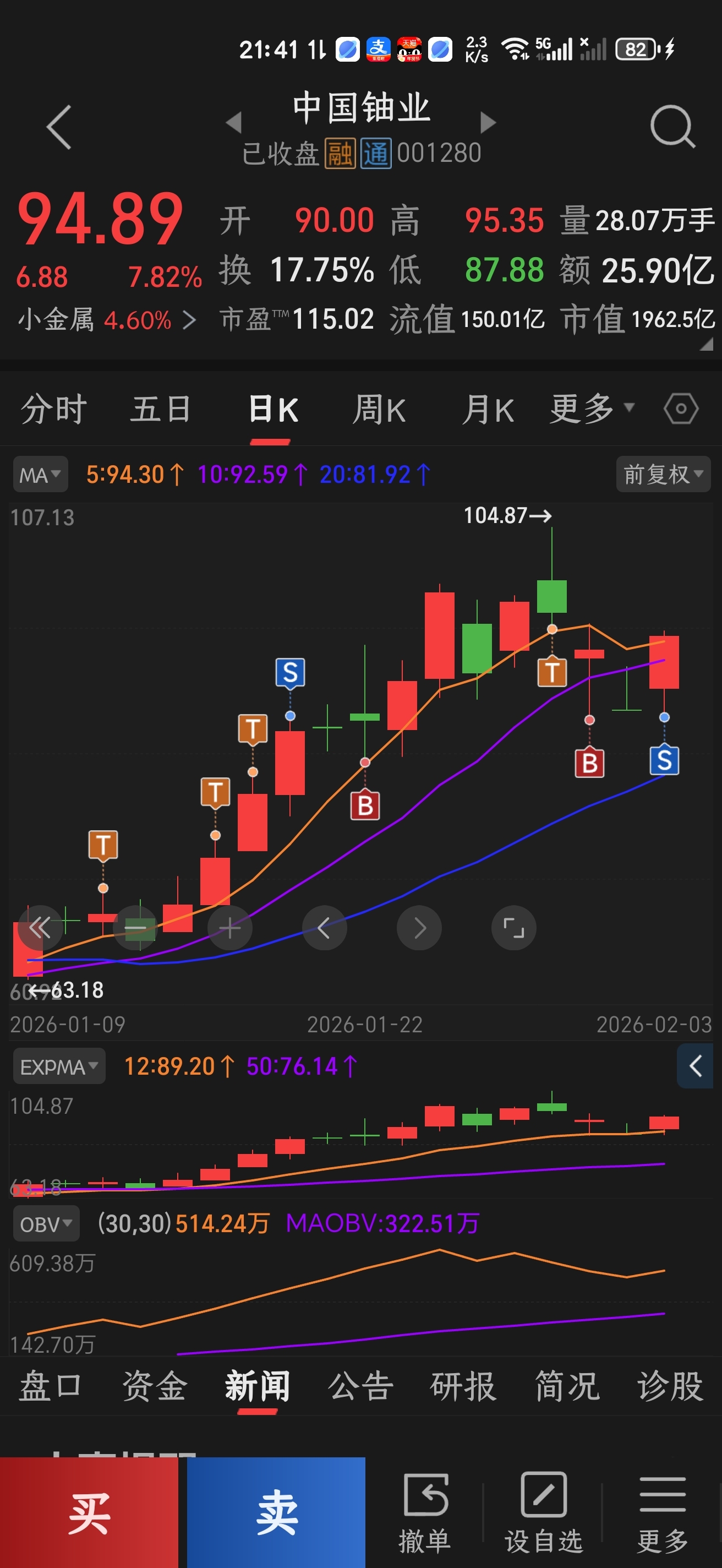Tap the 50:76.14 EXPMA value

(302, 1066)
